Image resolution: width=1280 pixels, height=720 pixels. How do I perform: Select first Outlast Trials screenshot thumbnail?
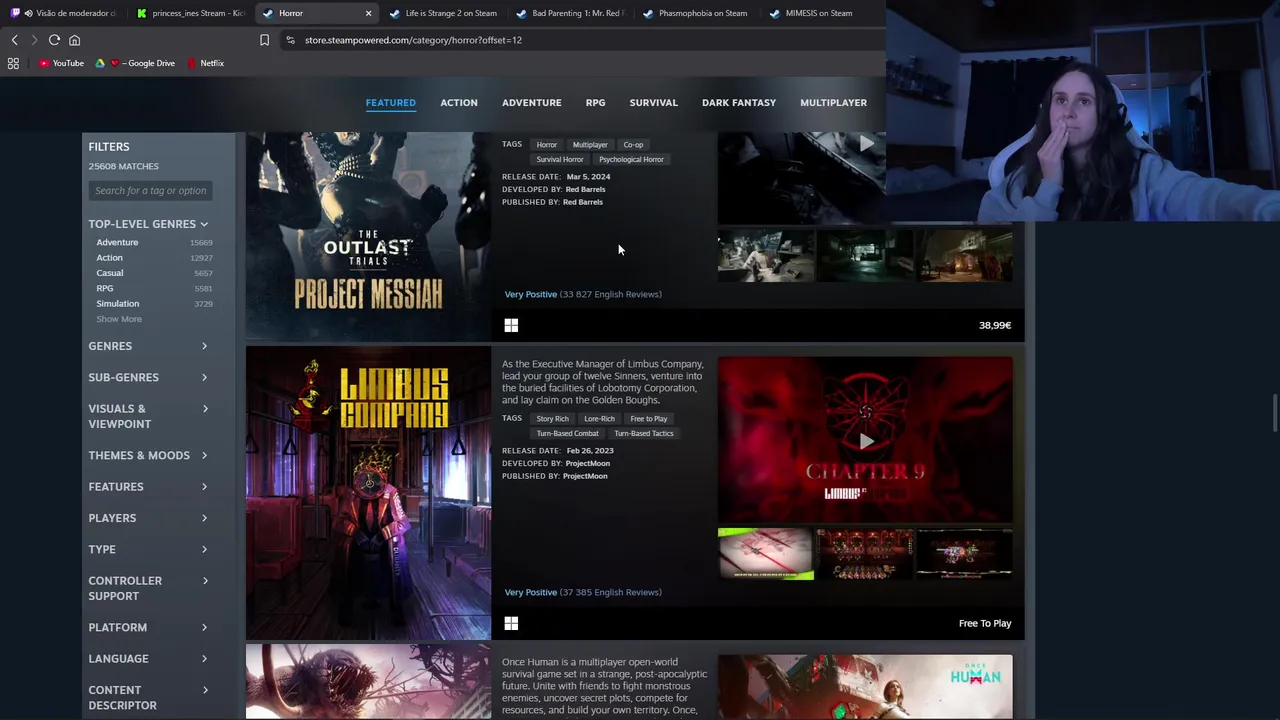pyautogui.click(x=766, y=256)
